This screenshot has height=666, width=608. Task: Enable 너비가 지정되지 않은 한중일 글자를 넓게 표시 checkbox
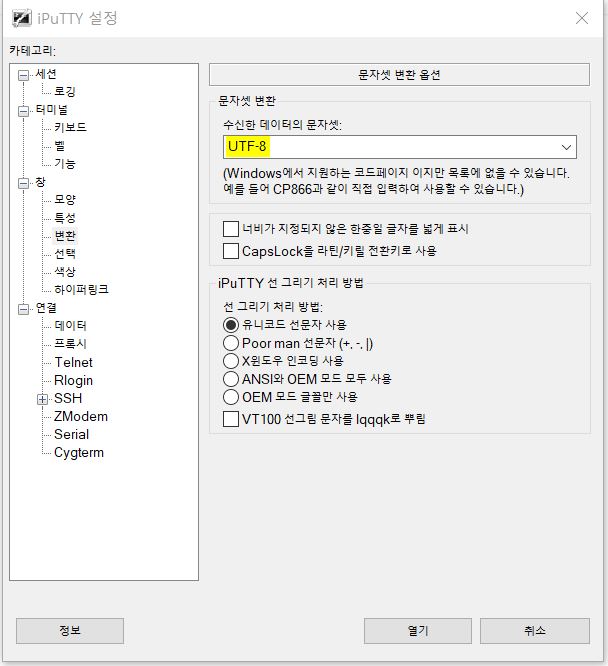click(x=231, y=229)
